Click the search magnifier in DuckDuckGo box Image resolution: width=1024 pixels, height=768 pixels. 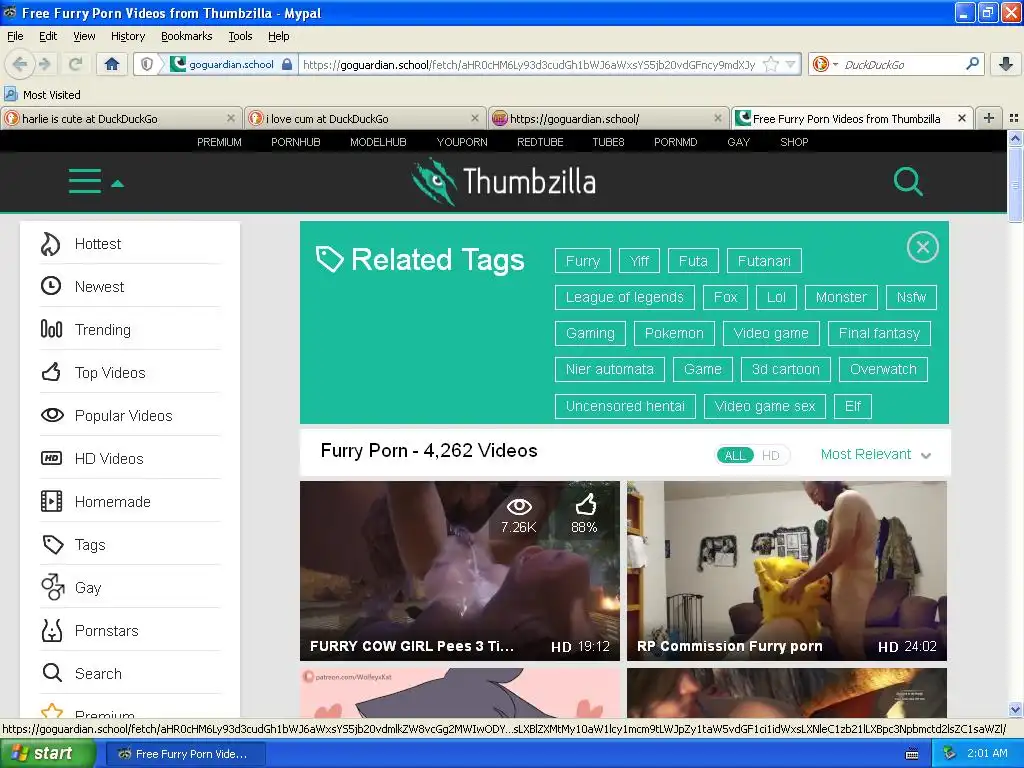click(x=972, y=64)
